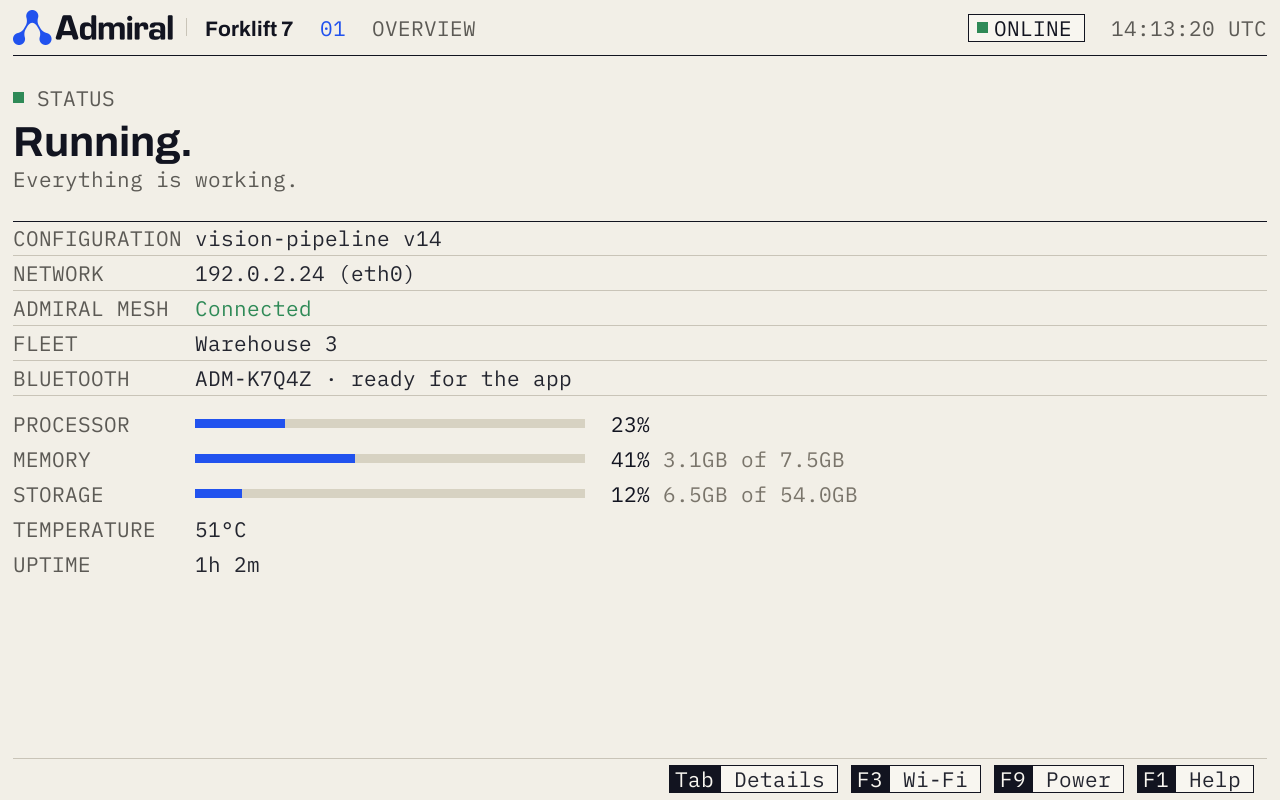Click the Warehouse 3 fleet value
This screenshot has width=1280, height=800.
point(266,344)
